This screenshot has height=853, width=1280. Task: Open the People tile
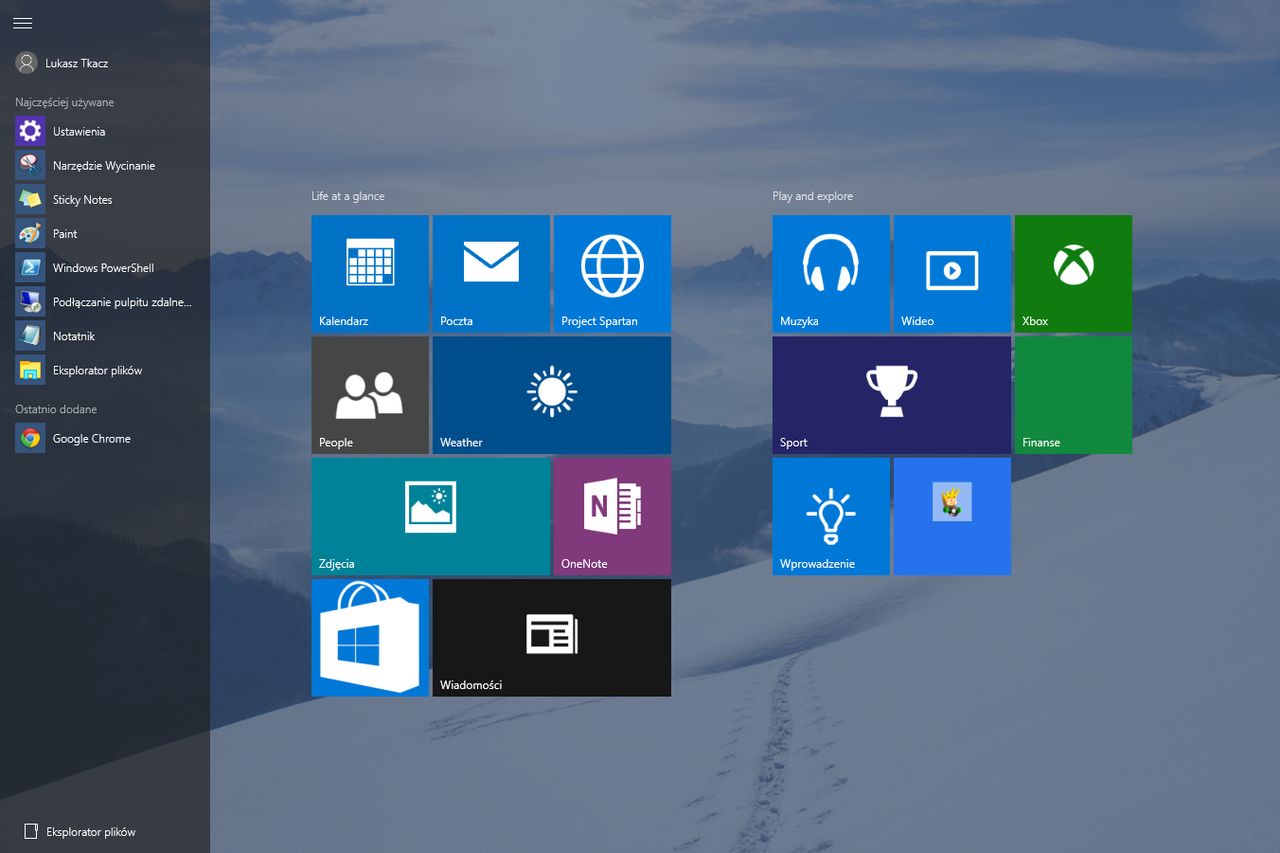[x=370, y=395]
